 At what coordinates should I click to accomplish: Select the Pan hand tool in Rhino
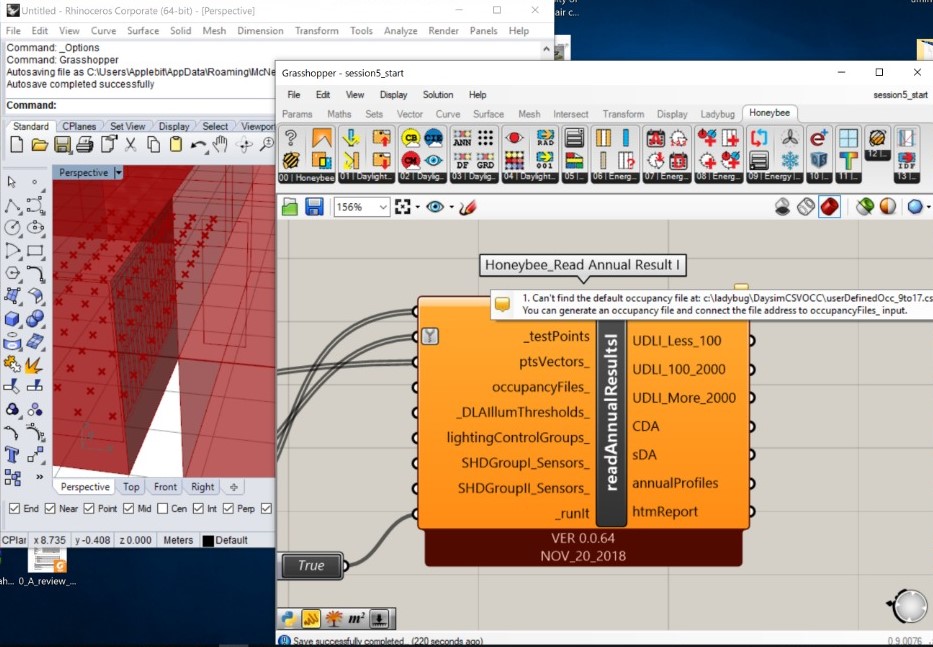(x=221, y=144)
